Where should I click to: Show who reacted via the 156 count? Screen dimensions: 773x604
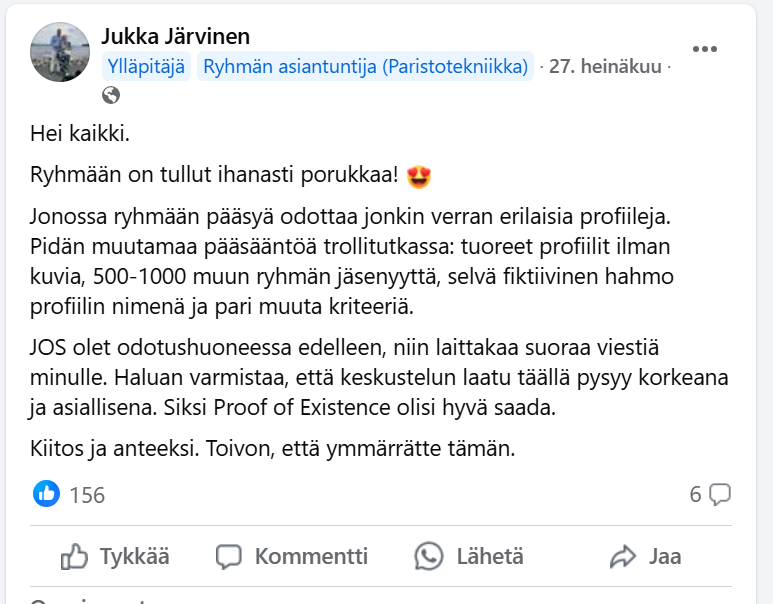(87, 494)
